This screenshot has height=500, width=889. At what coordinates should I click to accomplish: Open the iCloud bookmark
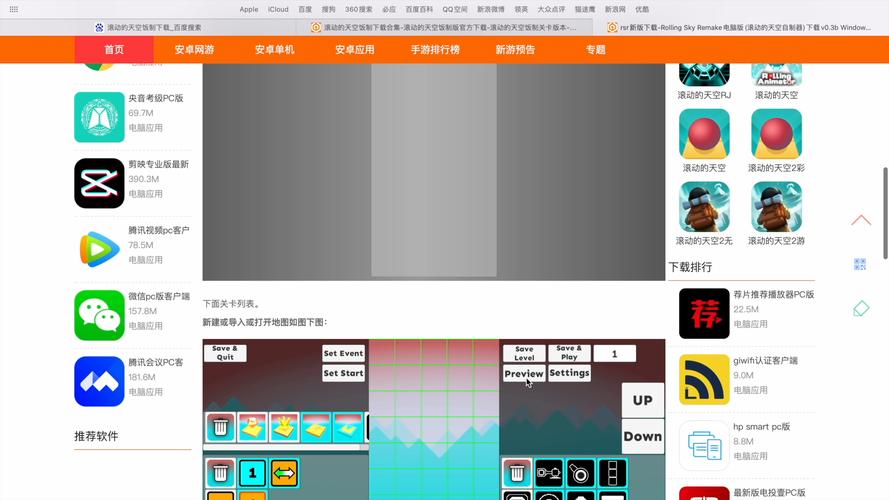point(278,9)
